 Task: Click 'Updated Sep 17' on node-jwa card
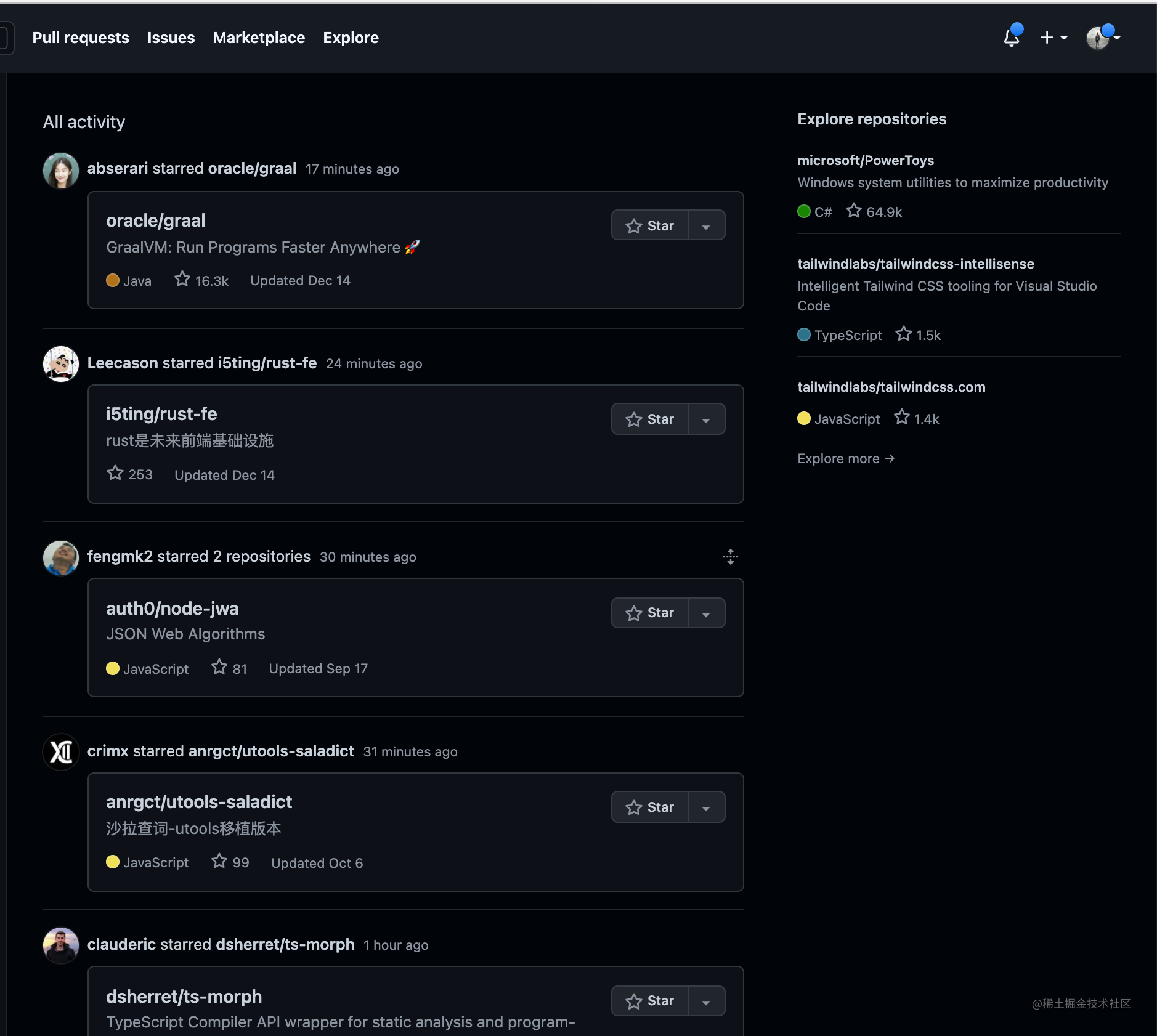[x=319, y=668]
